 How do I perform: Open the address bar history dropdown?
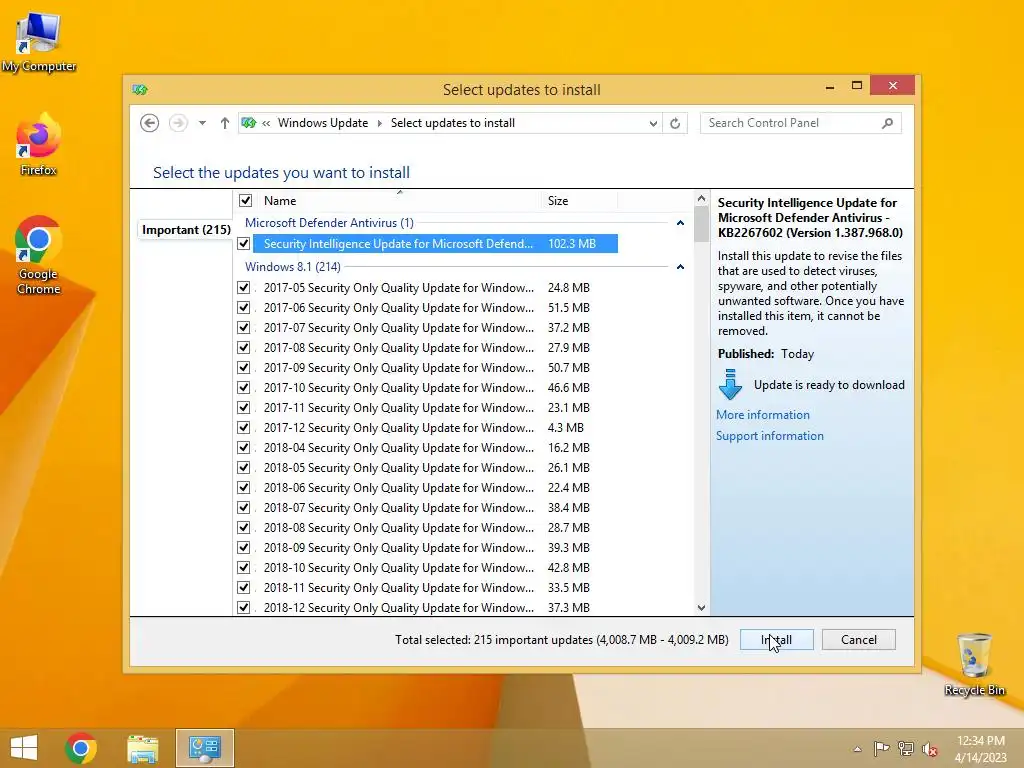pyautogui.click(x=652, y=123)
